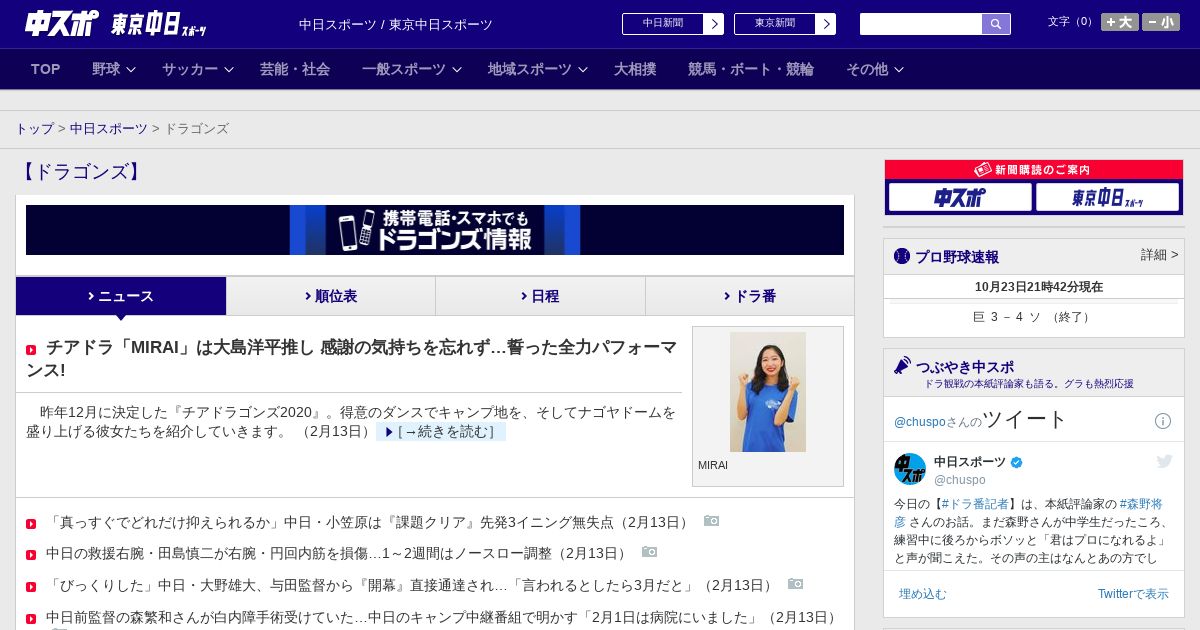Expand the 地域スポーツ navigation menu
The width and height of the screenshot is (1200, 630).
coord(538,69)
